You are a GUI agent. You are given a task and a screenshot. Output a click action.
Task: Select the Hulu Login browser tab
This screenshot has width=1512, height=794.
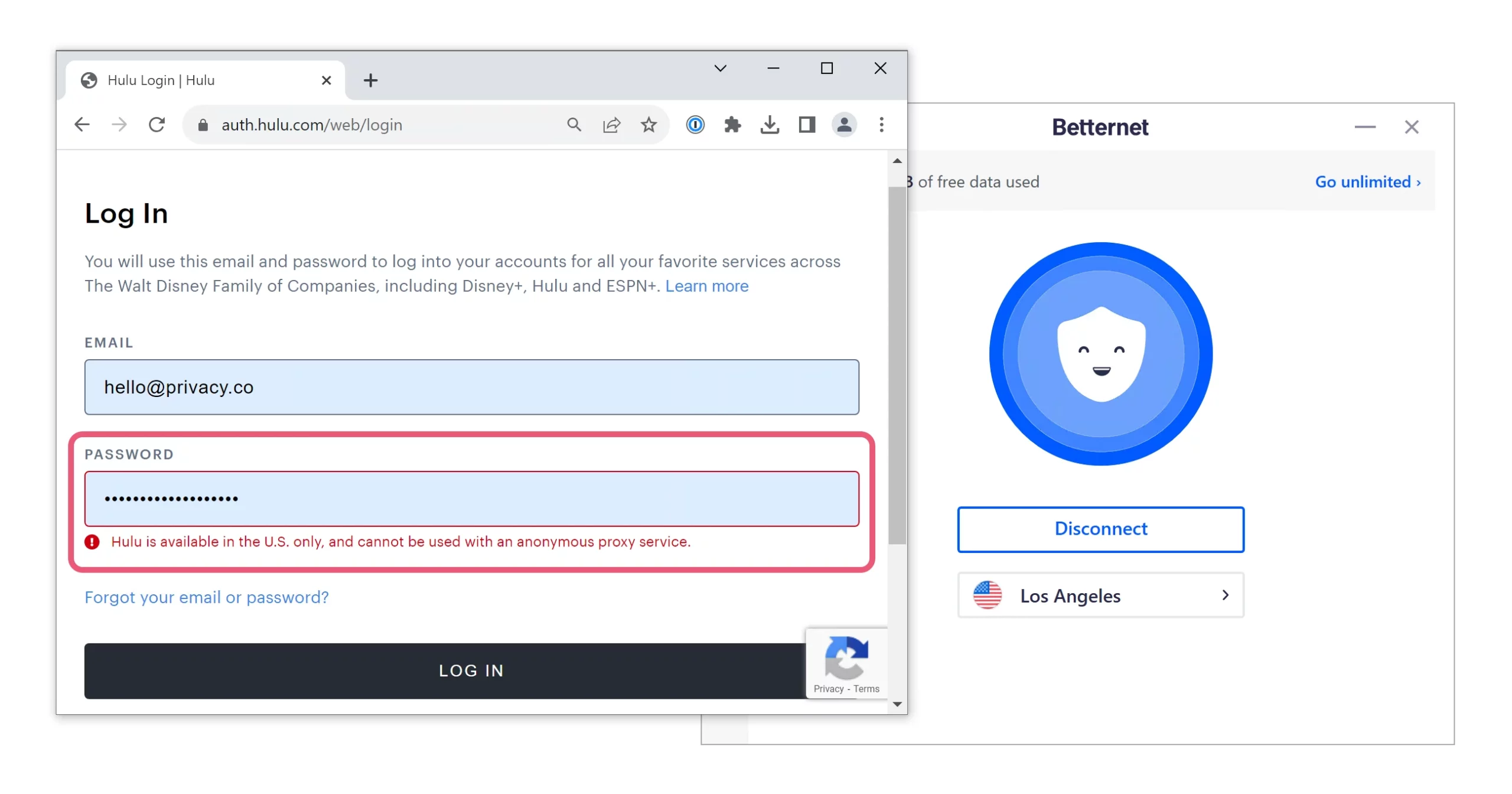click(177, 80)
